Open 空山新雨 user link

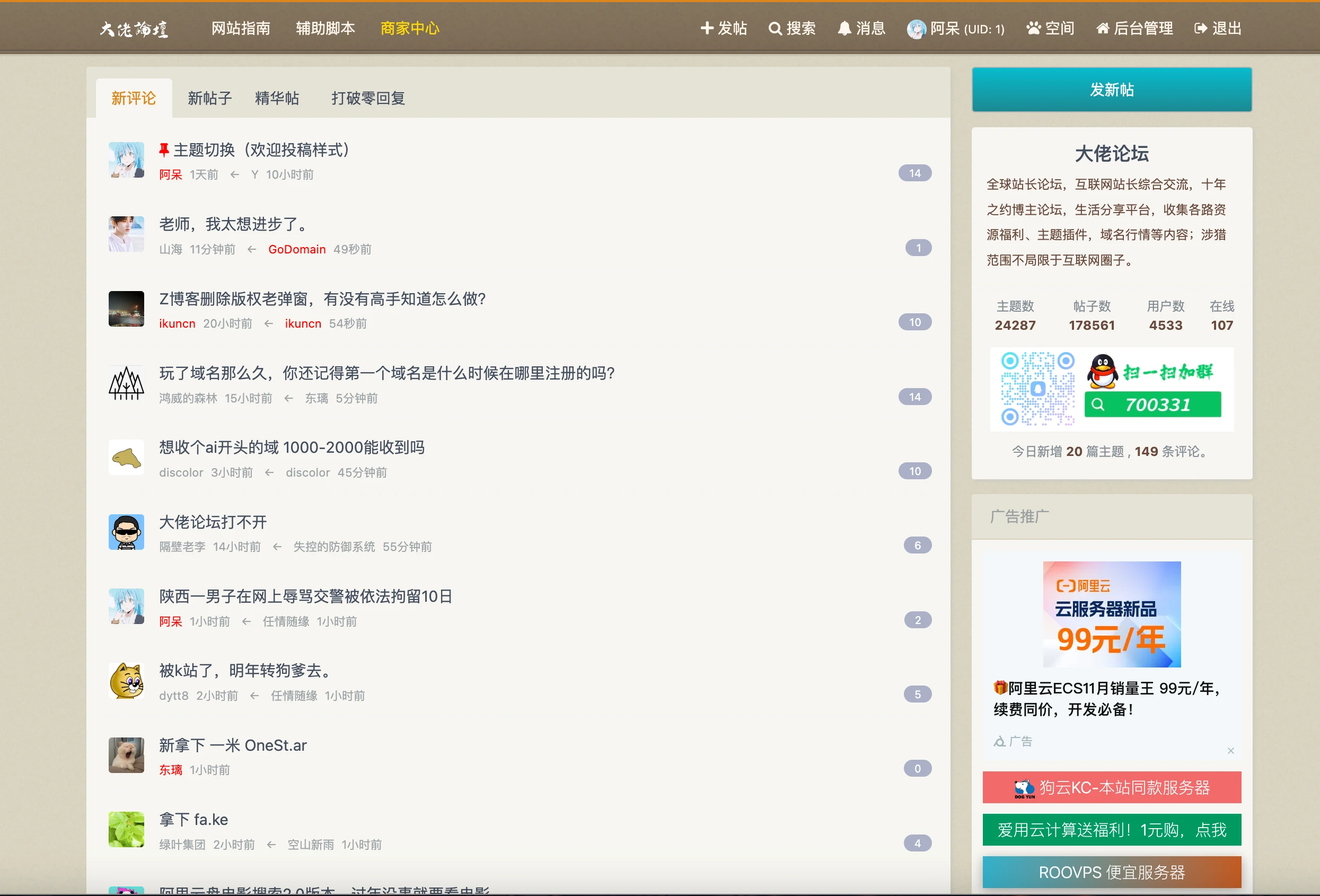pyautogui.click(x=311, y=845)
